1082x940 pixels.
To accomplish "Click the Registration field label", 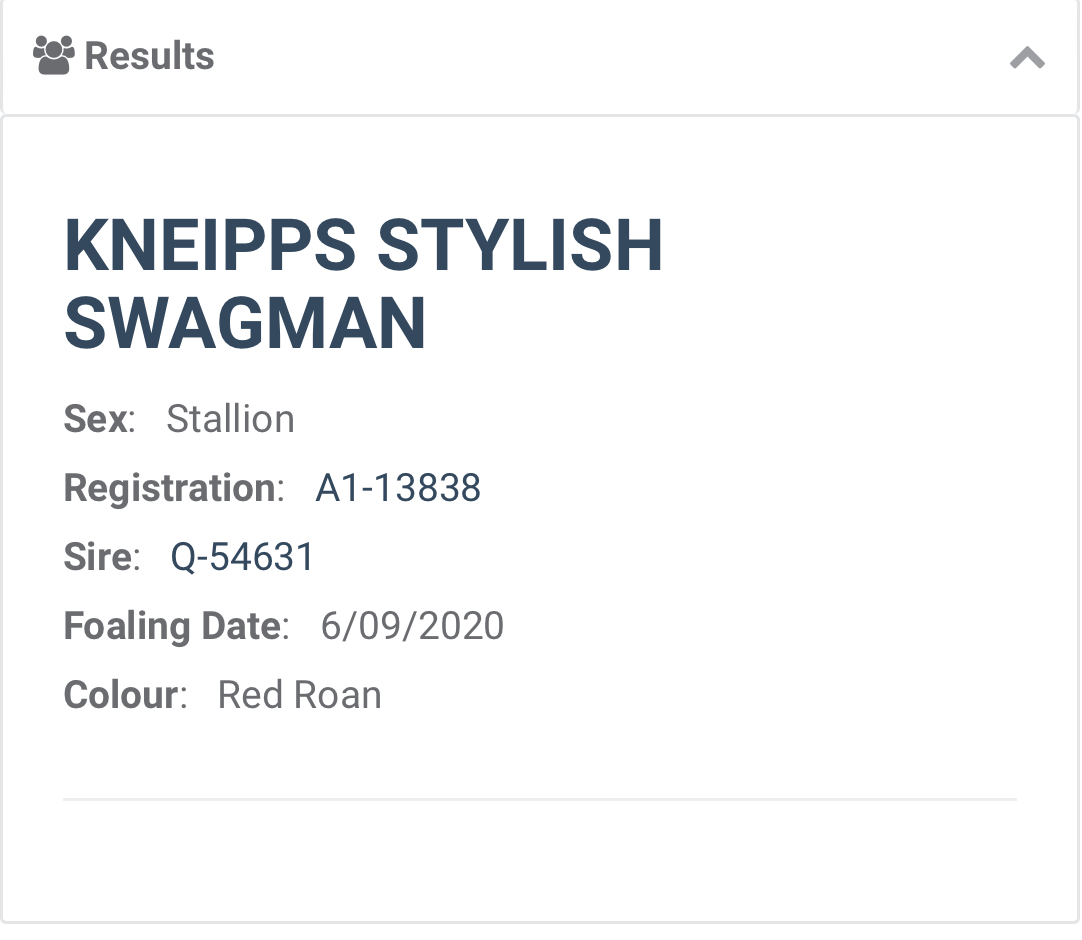I will 171,488.
